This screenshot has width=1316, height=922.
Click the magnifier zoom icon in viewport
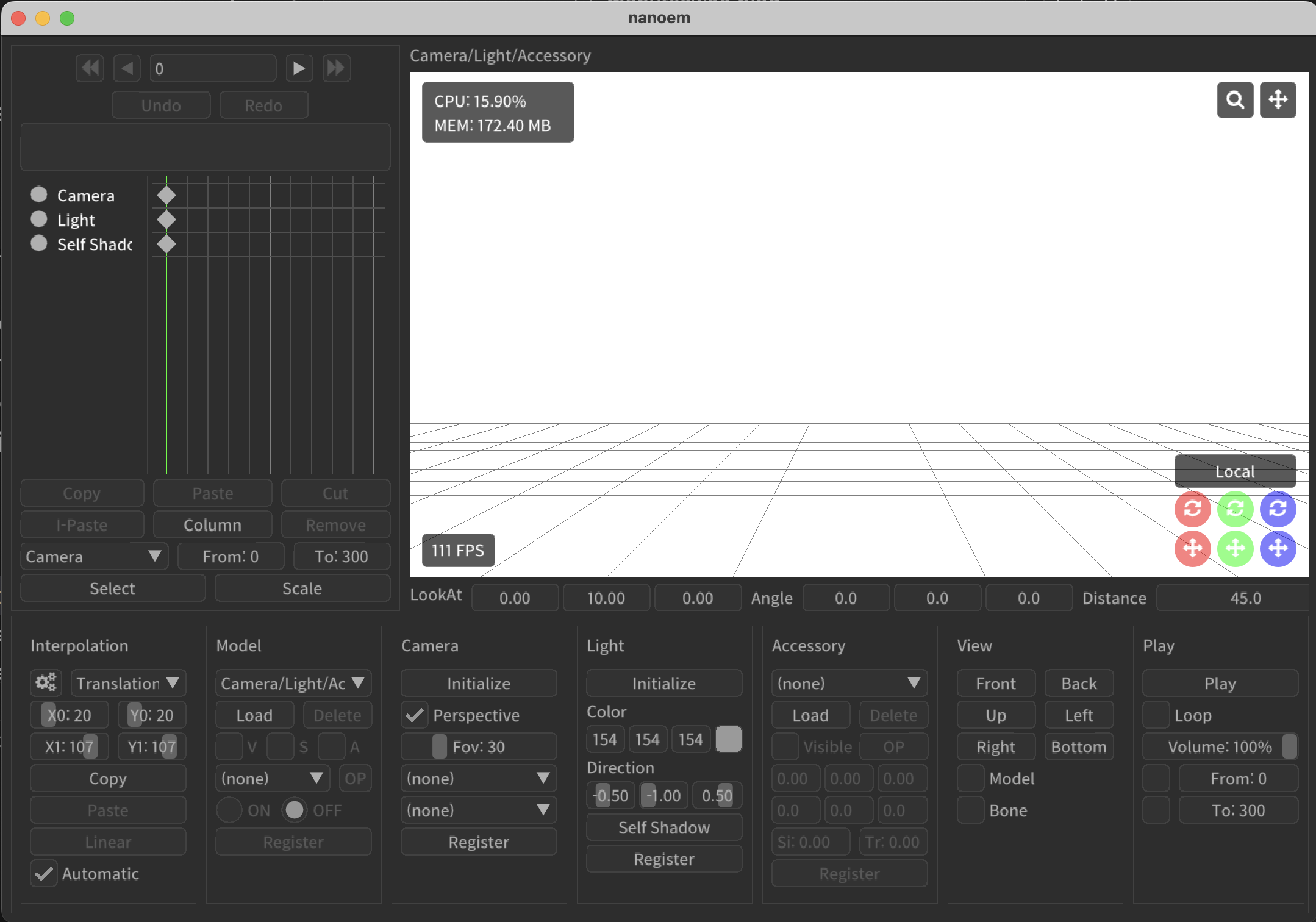pos(1235,99)
